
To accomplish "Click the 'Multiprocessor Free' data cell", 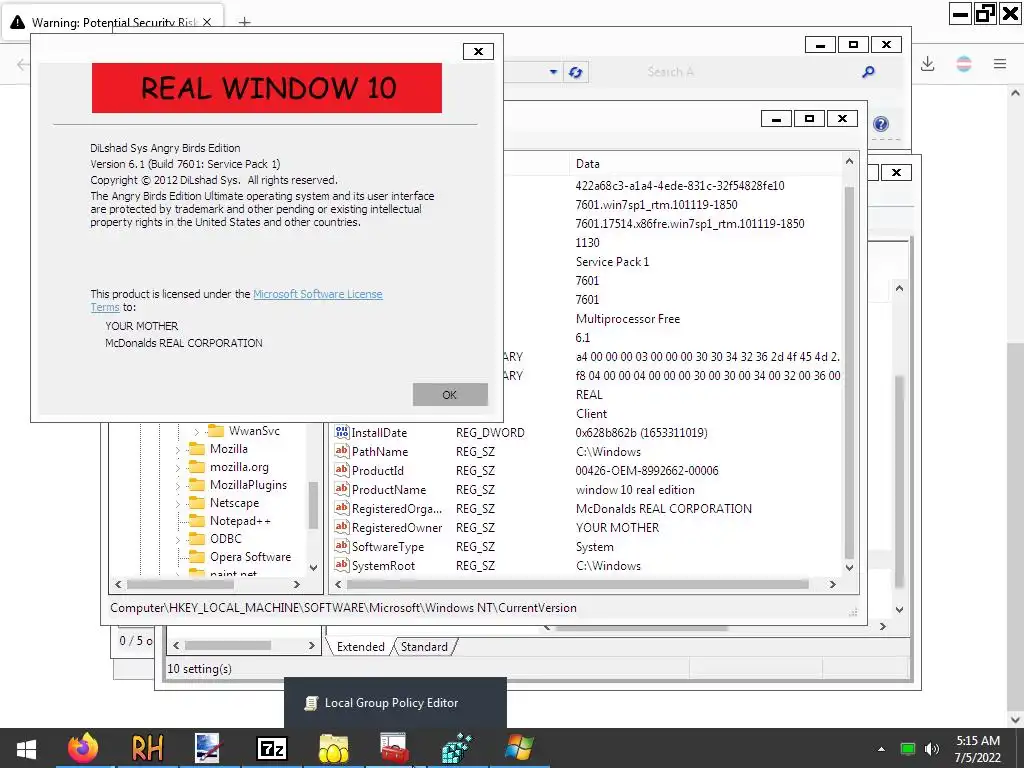I will tap(628, 319).
